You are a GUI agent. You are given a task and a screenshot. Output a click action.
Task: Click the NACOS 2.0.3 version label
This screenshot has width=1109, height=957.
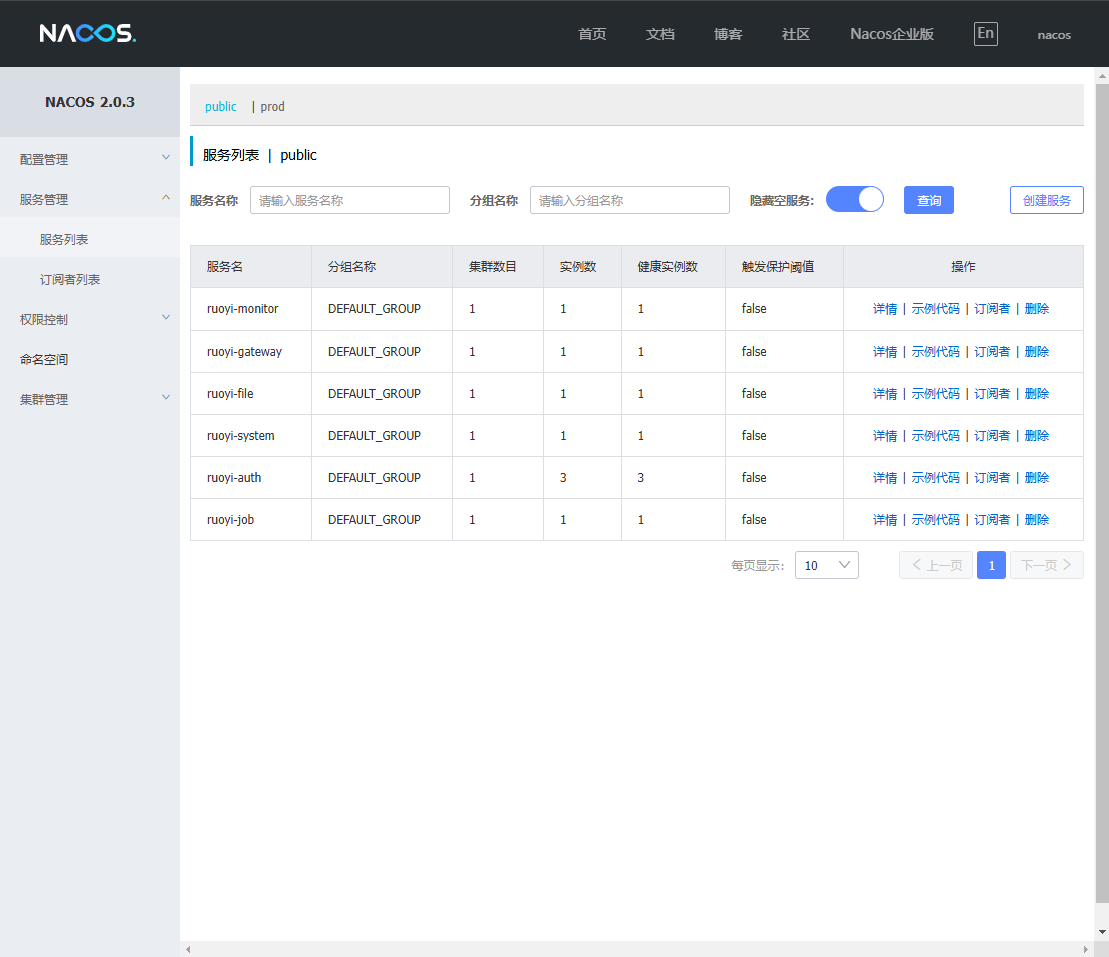coord(90,102)
